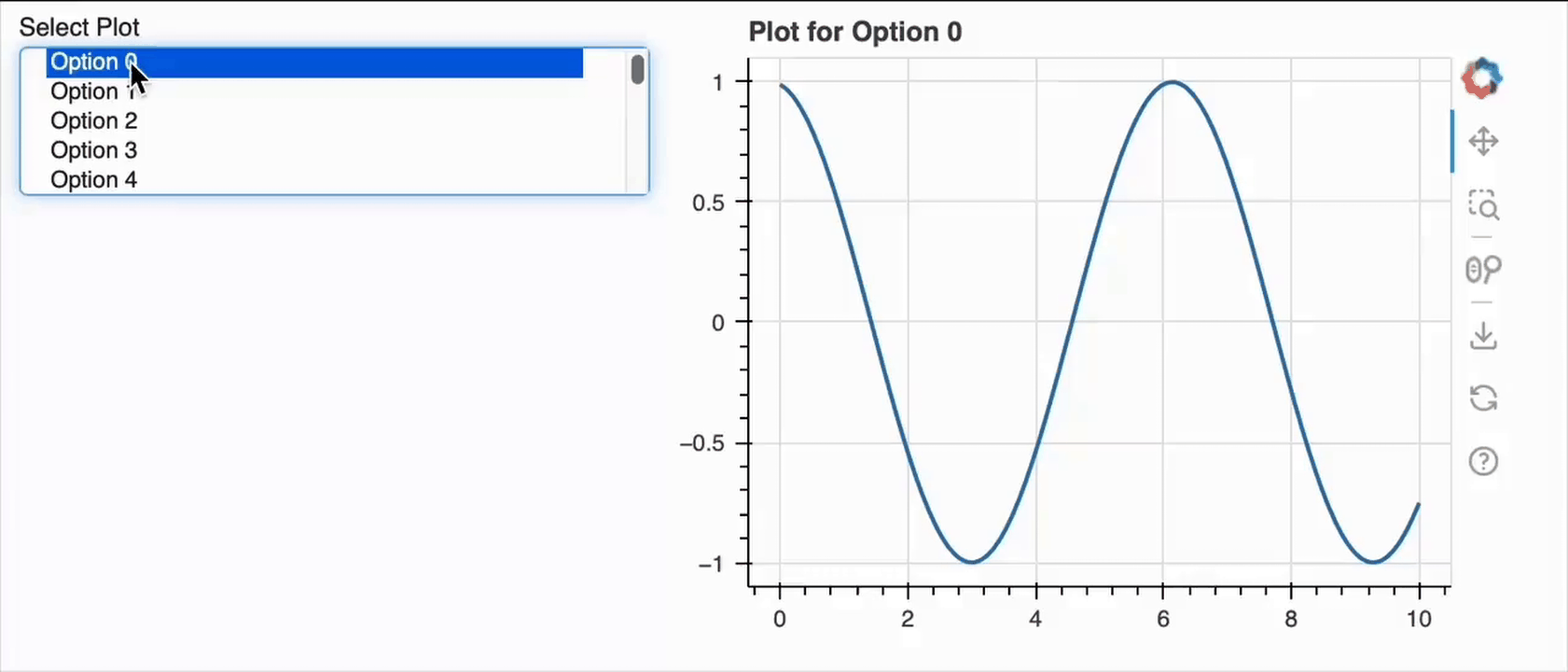Click the x-axis tick label 10
This screenshot has width=1568, height=672.
point(1419,618)
